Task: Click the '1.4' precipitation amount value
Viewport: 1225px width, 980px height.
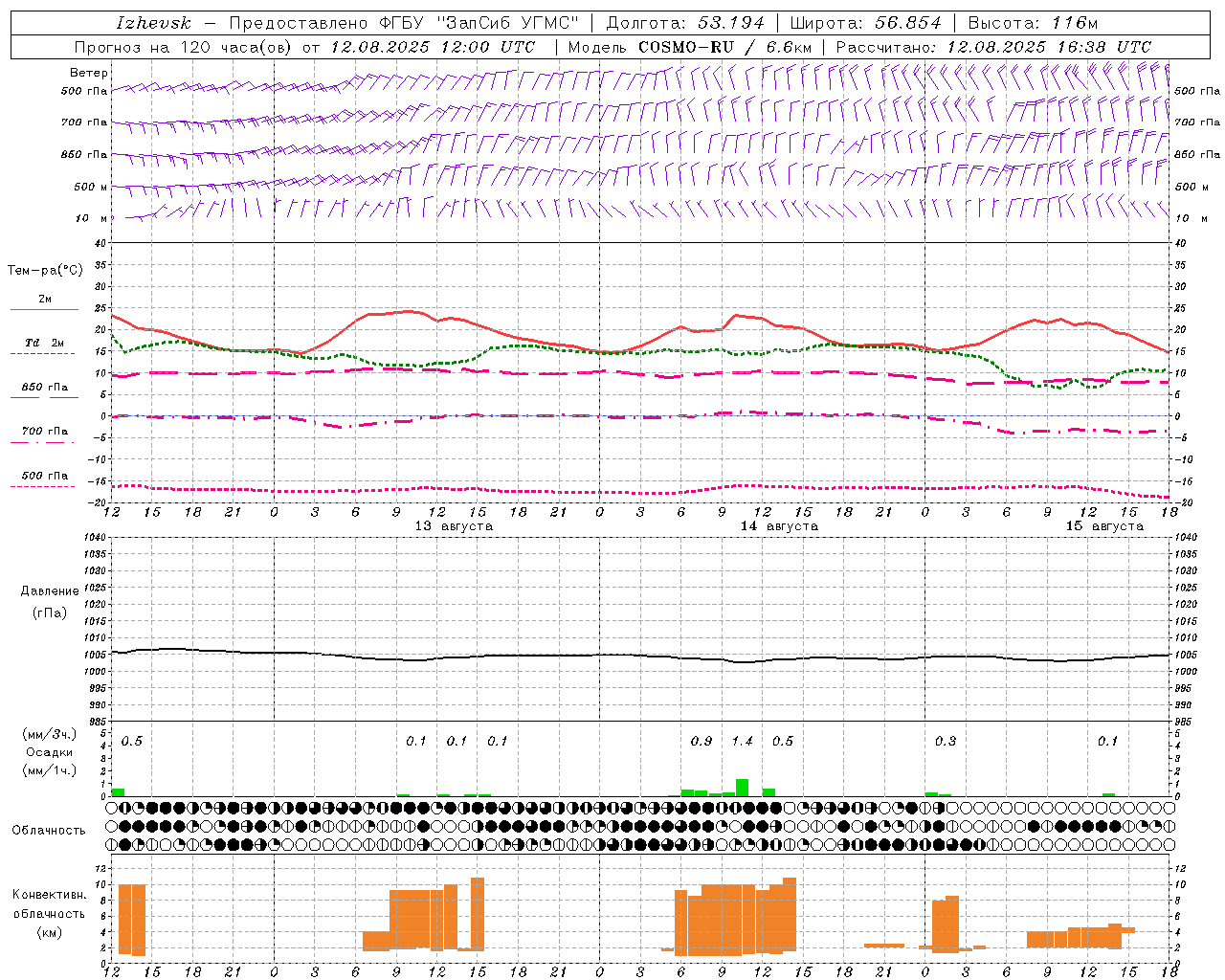Action: point(743,741)
